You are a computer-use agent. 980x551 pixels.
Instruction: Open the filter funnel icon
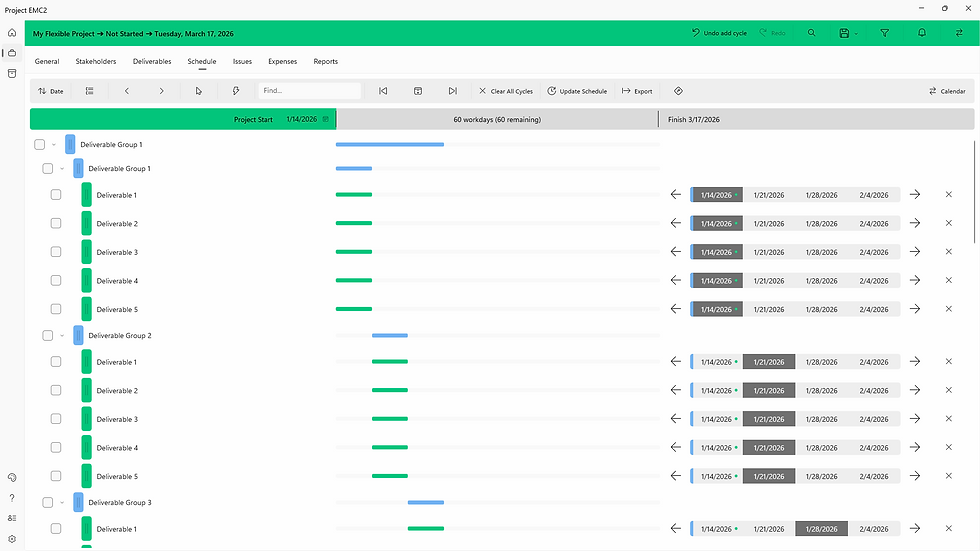click(x=884, y=33)
